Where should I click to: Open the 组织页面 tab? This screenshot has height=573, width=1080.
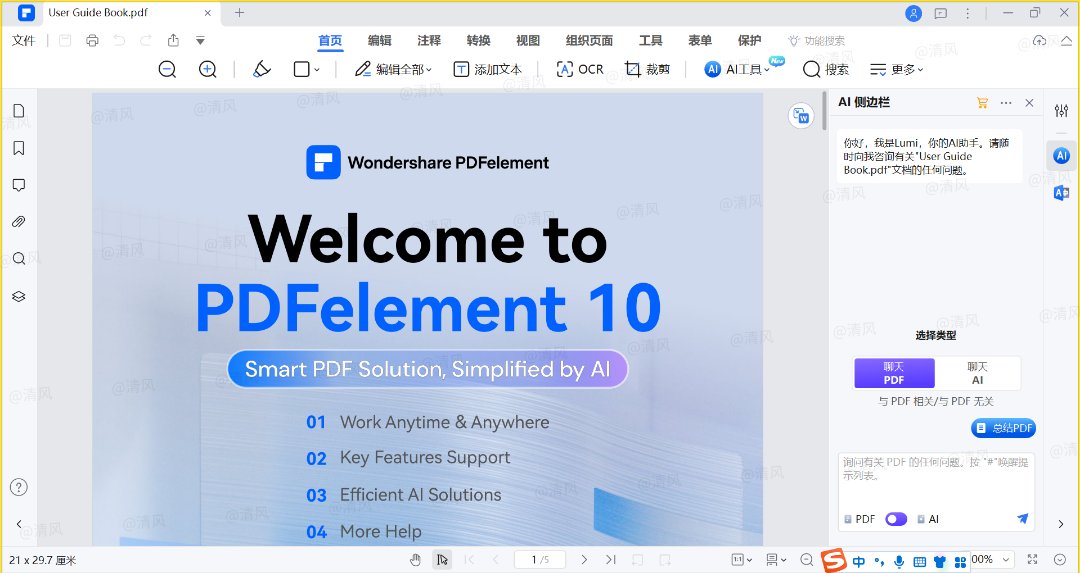[589, 41]
